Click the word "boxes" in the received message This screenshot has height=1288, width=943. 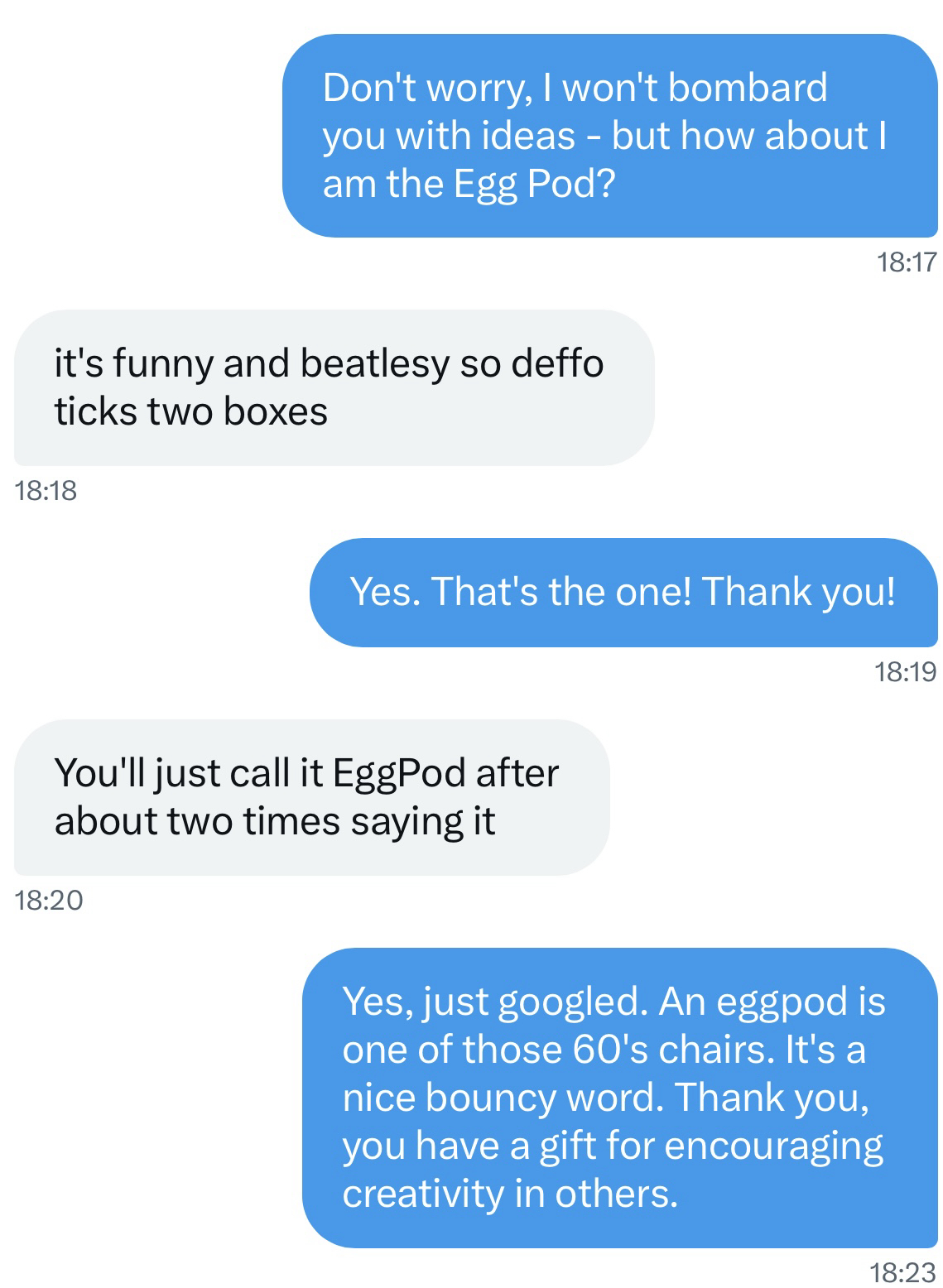[x=276, y=411]
